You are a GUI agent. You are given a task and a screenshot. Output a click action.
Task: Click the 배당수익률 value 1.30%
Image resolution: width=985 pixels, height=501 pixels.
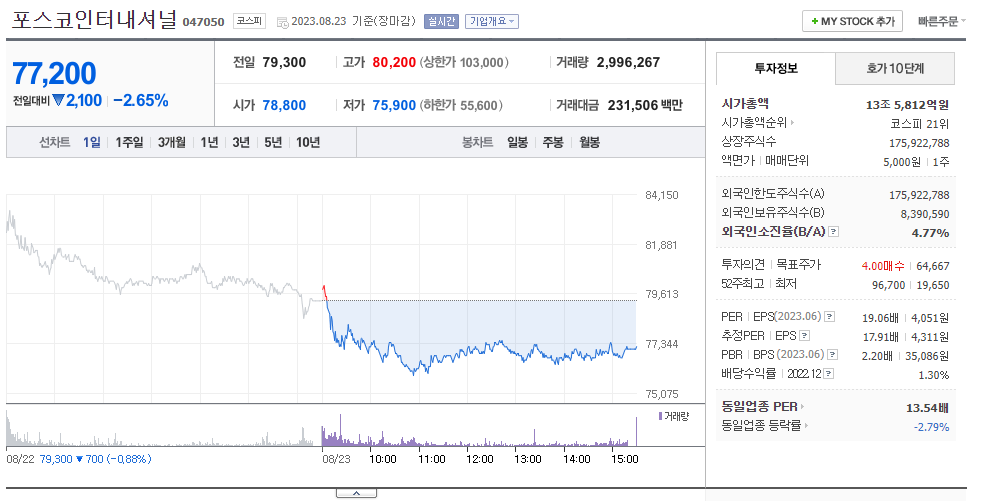coord(933,375)
